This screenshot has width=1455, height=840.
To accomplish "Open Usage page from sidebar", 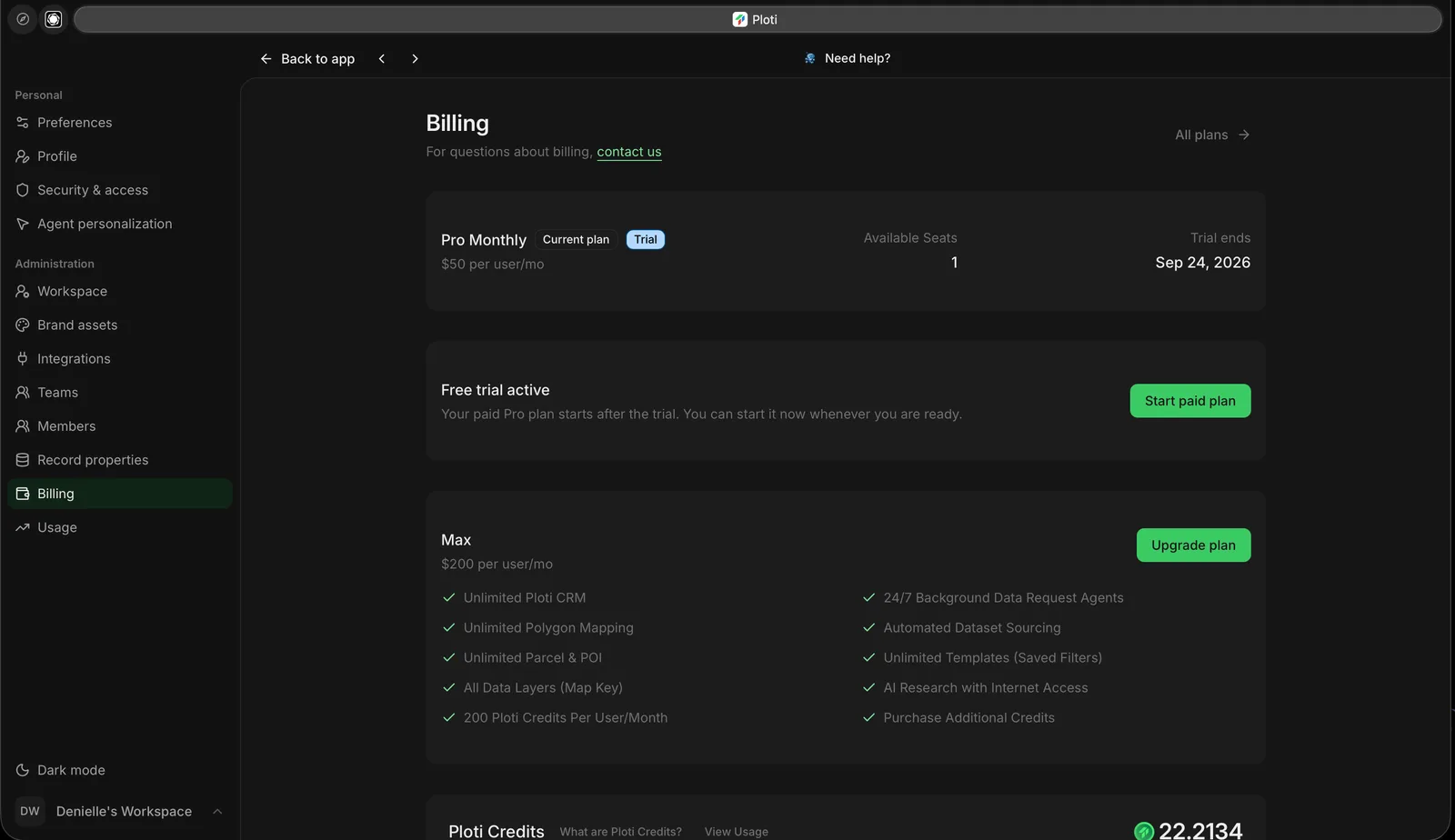I will (x=120, y=527).
